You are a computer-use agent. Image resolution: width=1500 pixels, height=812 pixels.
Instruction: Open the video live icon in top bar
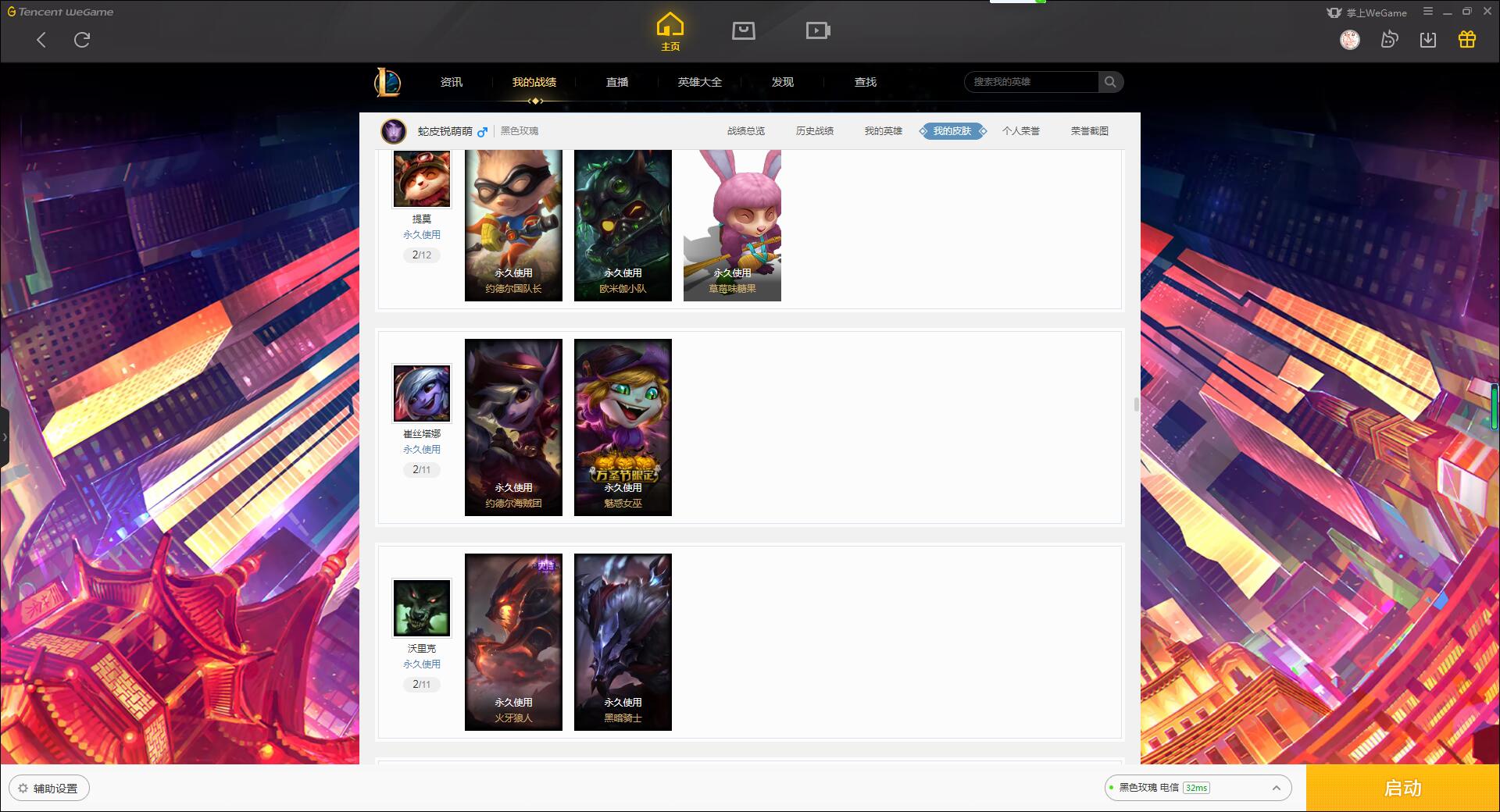(x=818, y=30)
